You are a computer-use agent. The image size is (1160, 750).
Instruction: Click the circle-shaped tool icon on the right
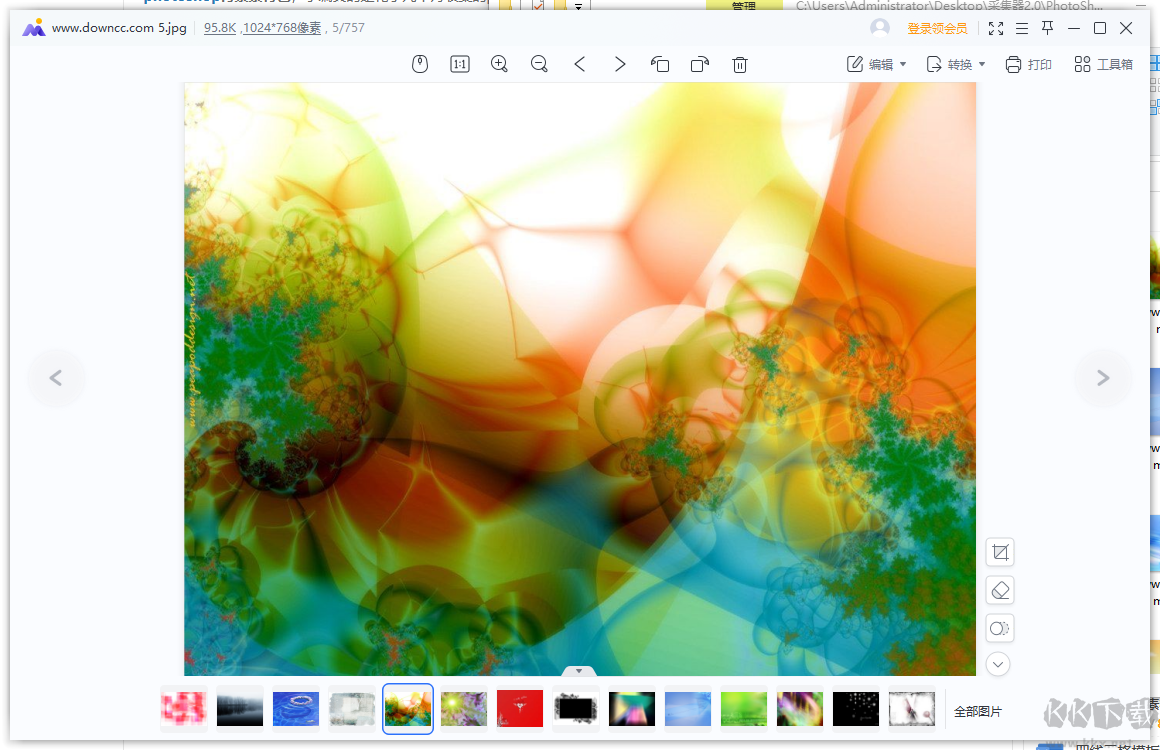point(1000,629)
